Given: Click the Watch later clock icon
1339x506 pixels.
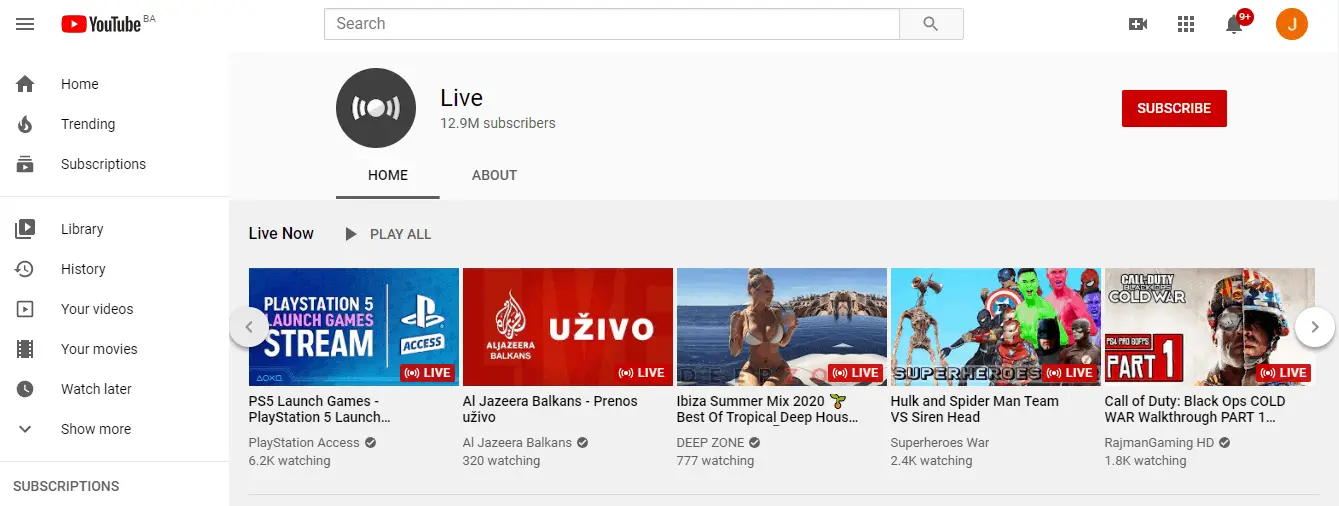Looking at the screenshot, I should coord(25,389).
